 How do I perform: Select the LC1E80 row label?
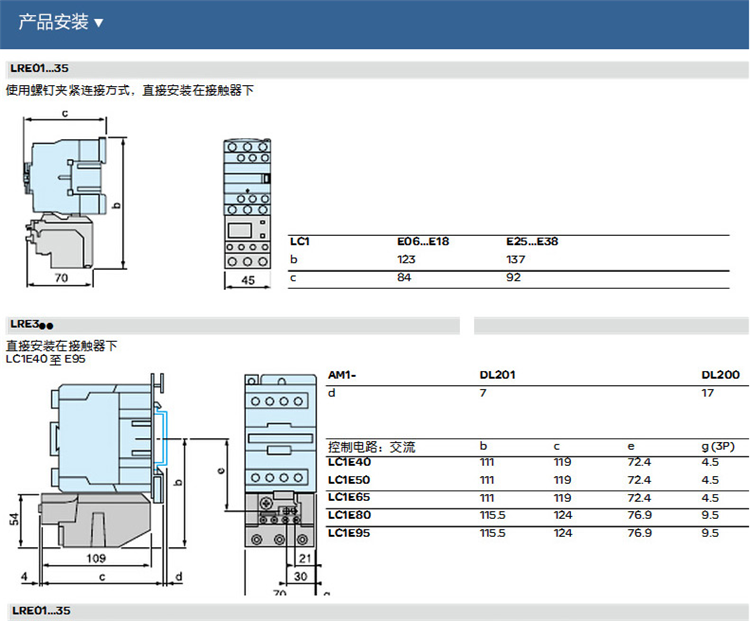point(349,515)
